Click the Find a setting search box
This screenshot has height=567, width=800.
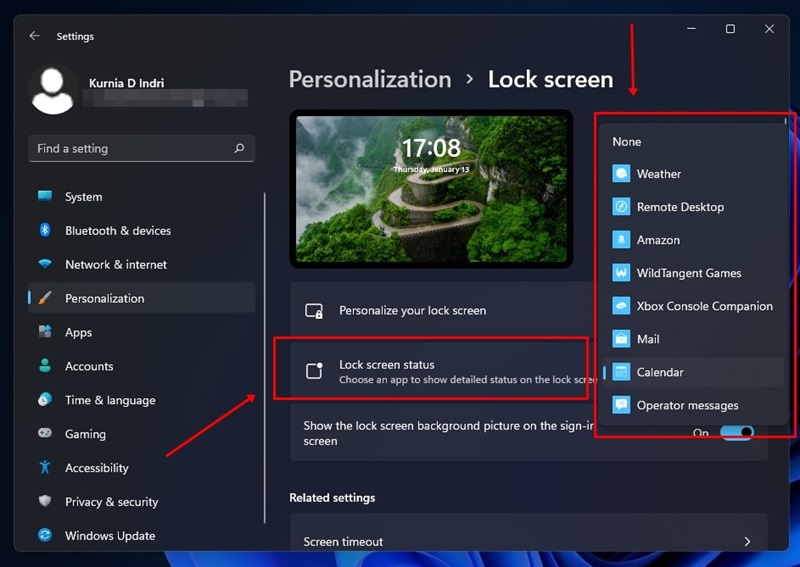141,149
